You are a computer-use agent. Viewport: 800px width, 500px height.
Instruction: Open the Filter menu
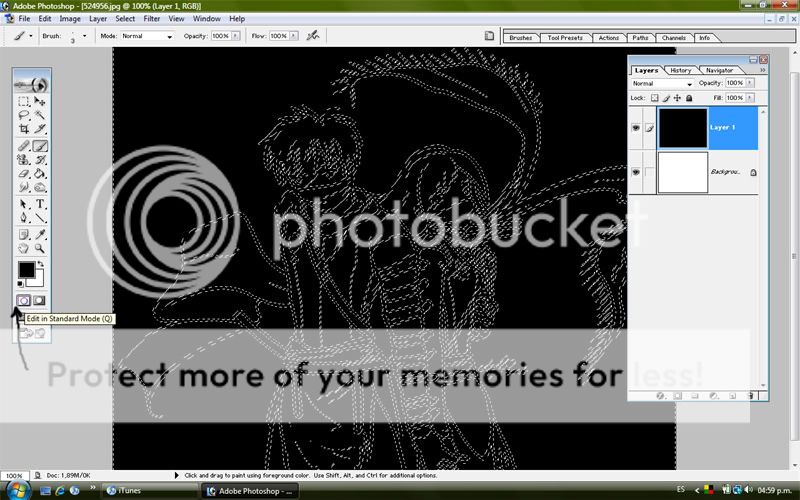tap(151, 18)
